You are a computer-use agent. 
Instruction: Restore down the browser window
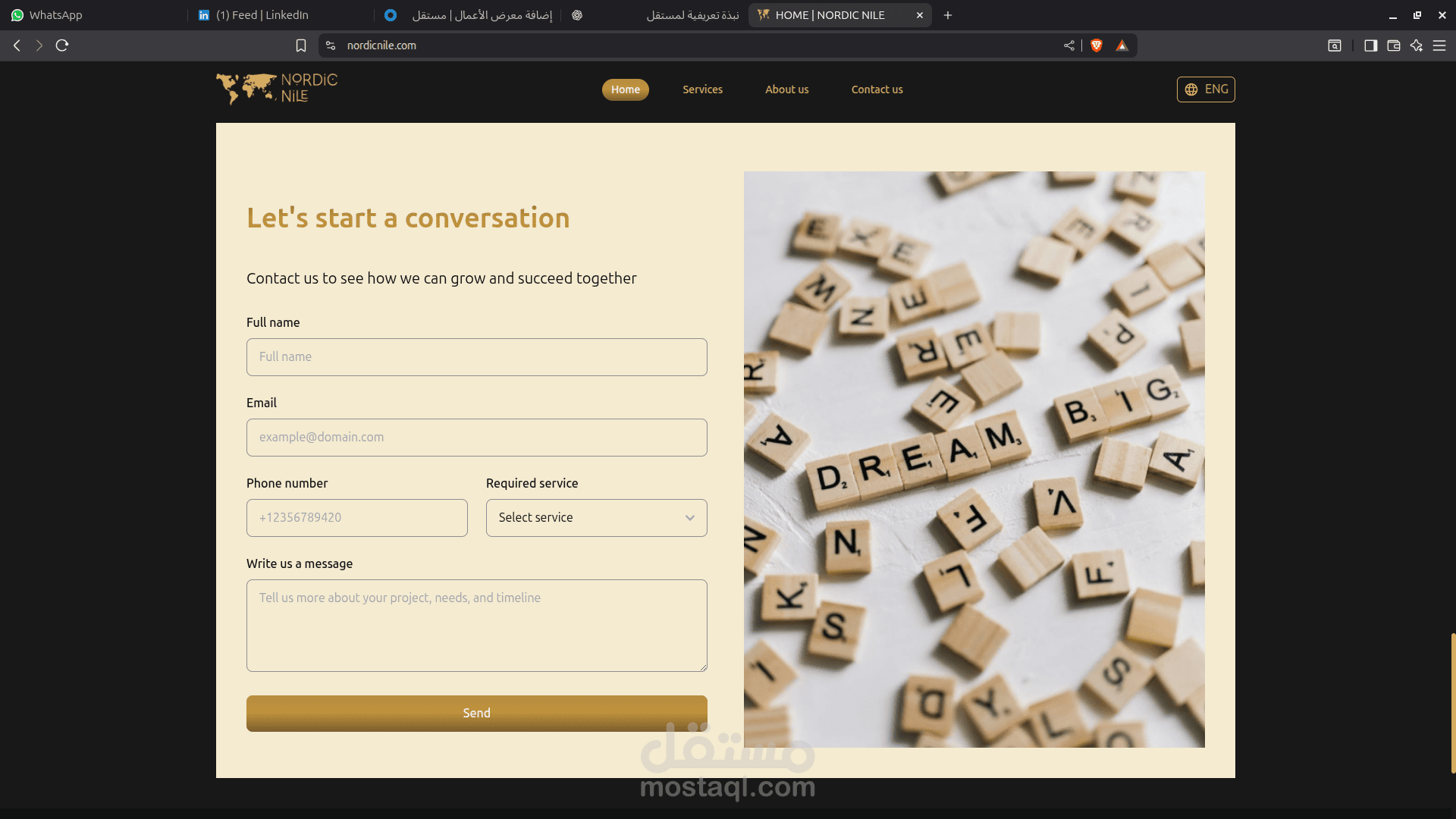(x=1417, y=15)
